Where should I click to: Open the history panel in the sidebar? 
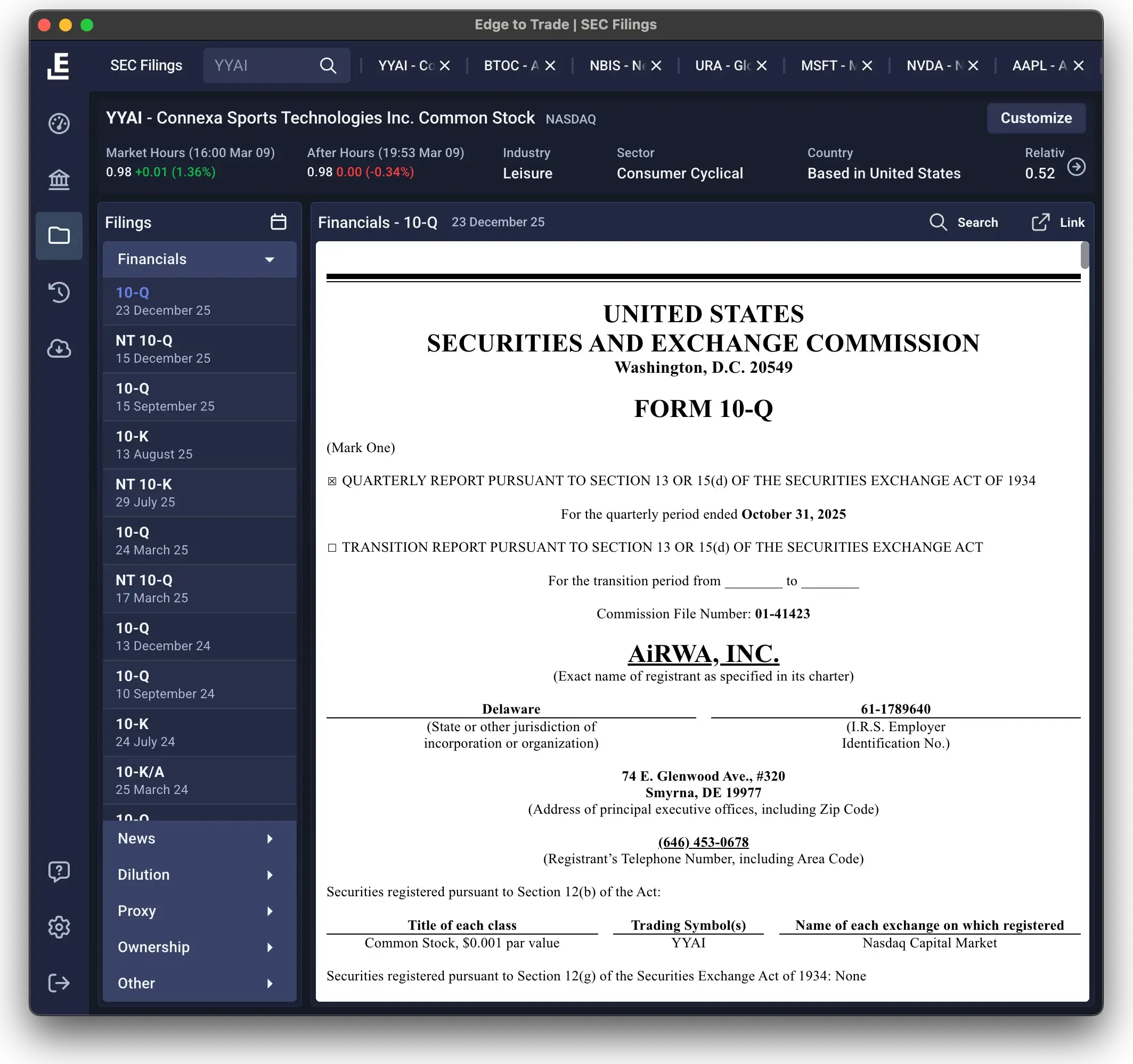click(x=59, y=292)
